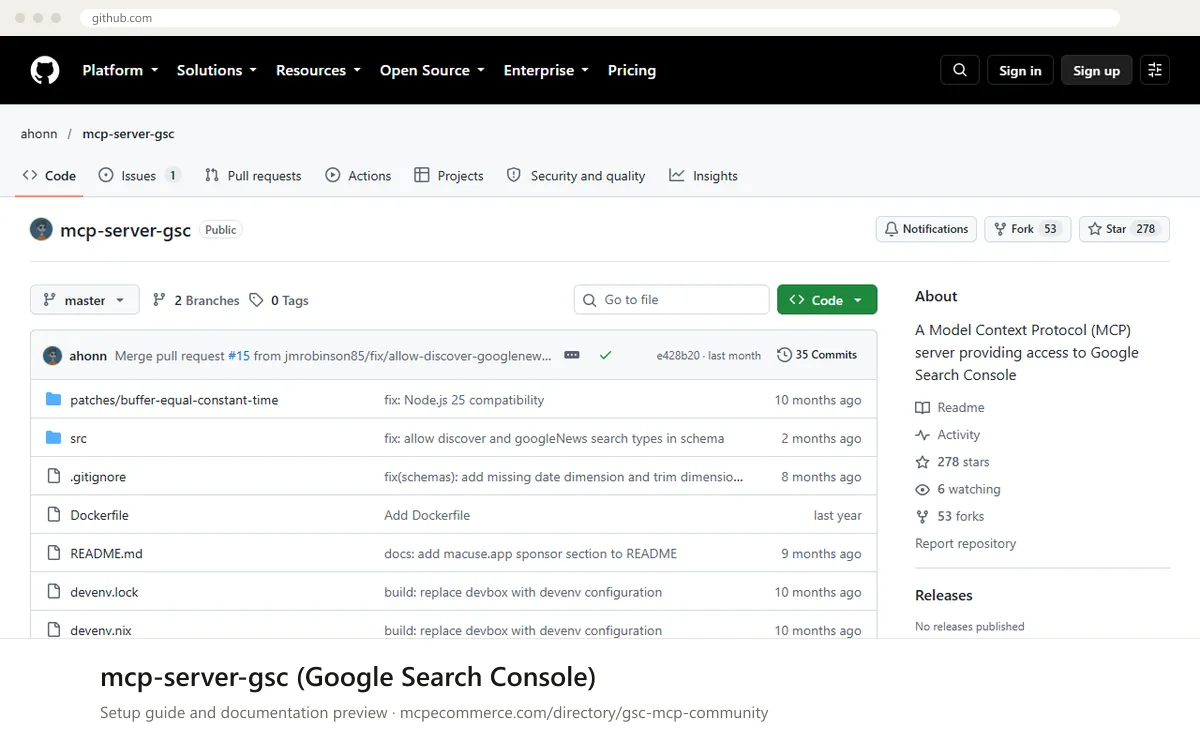Click the branch icon next to 2 Branches
1200x750 pixels.
click(x=159, y=300)
